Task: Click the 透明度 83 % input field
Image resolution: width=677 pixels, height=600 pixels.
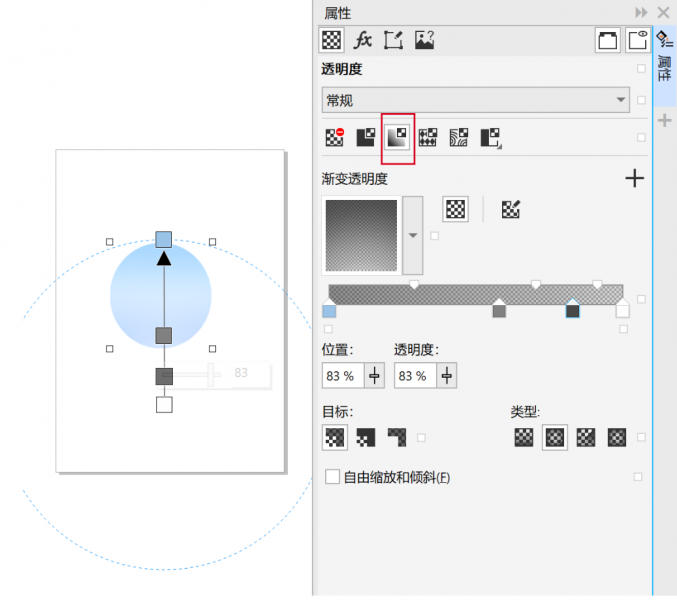Action: pos(415,376)
